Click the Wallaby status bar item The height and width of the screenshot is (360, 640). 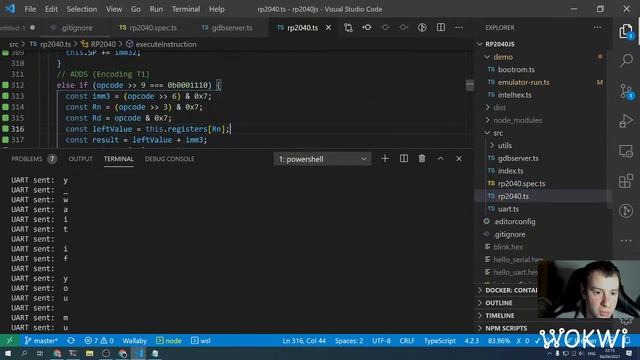134,340
